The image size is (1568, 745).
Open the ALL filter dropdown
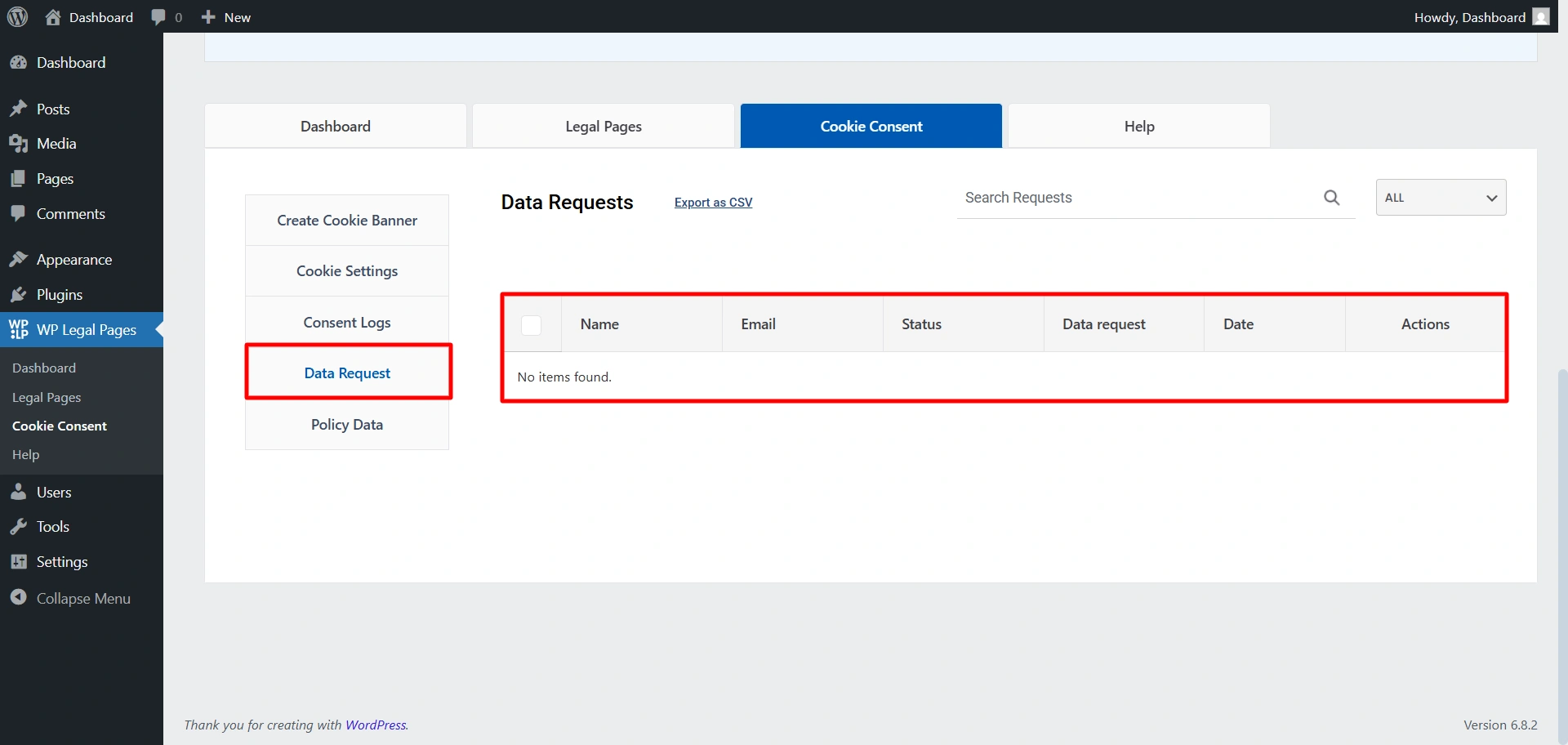click(x=1440, y=197)
